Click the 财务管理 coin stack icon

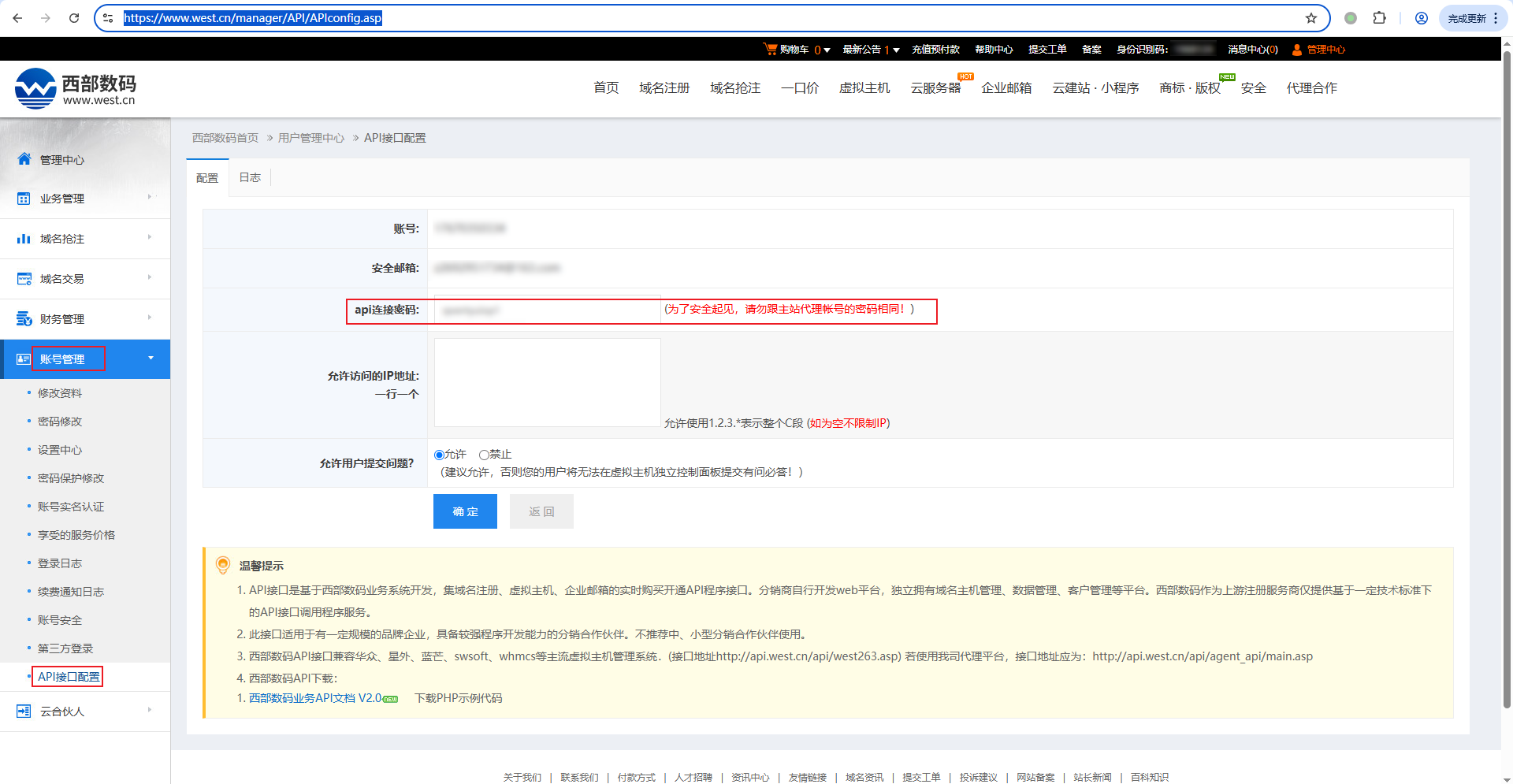point(24,318)
